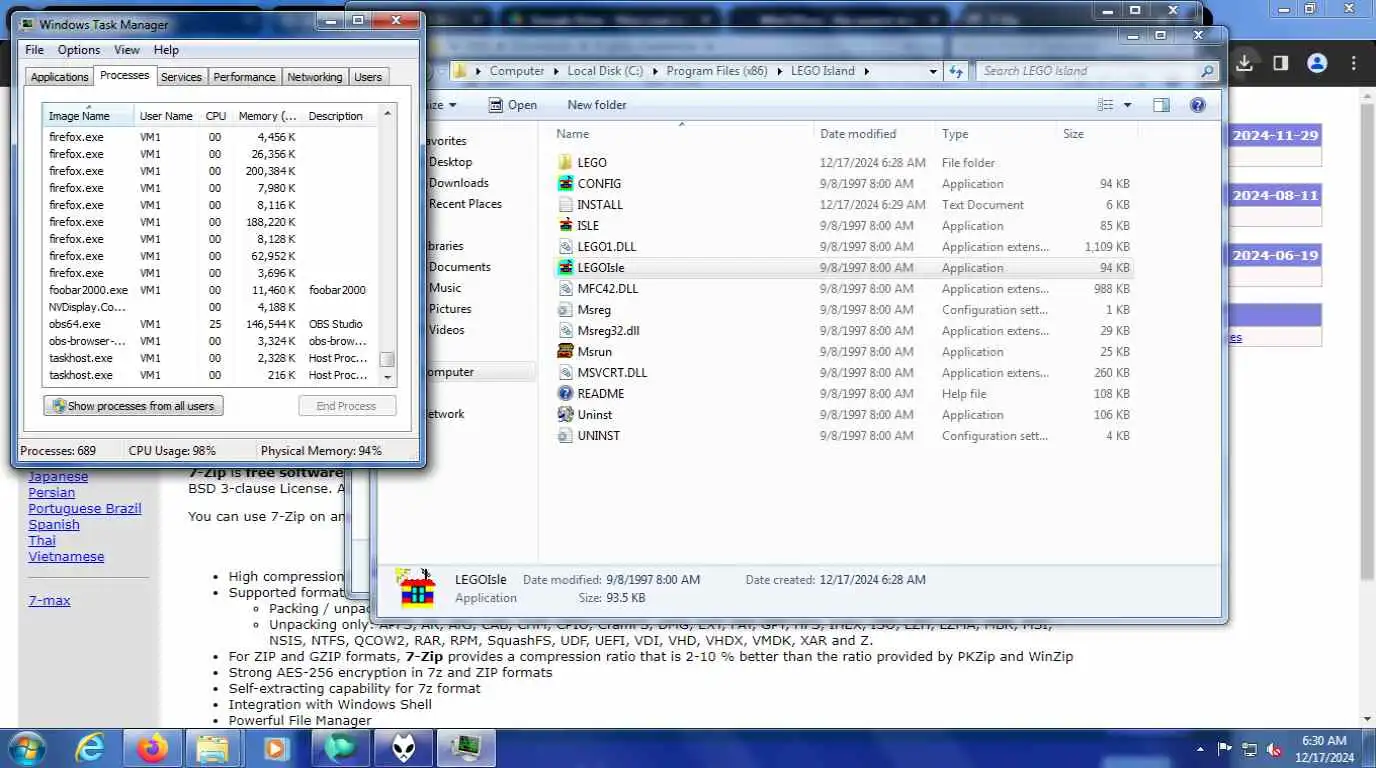
Task: Open Options menu in Task Manager
Action: pyautogui.click(x=79, y=50)
